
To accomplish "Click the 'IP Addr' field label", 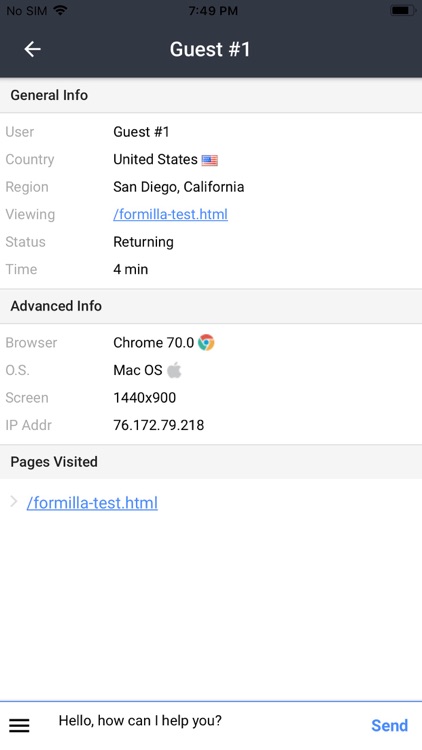I will tap(28, 425).
